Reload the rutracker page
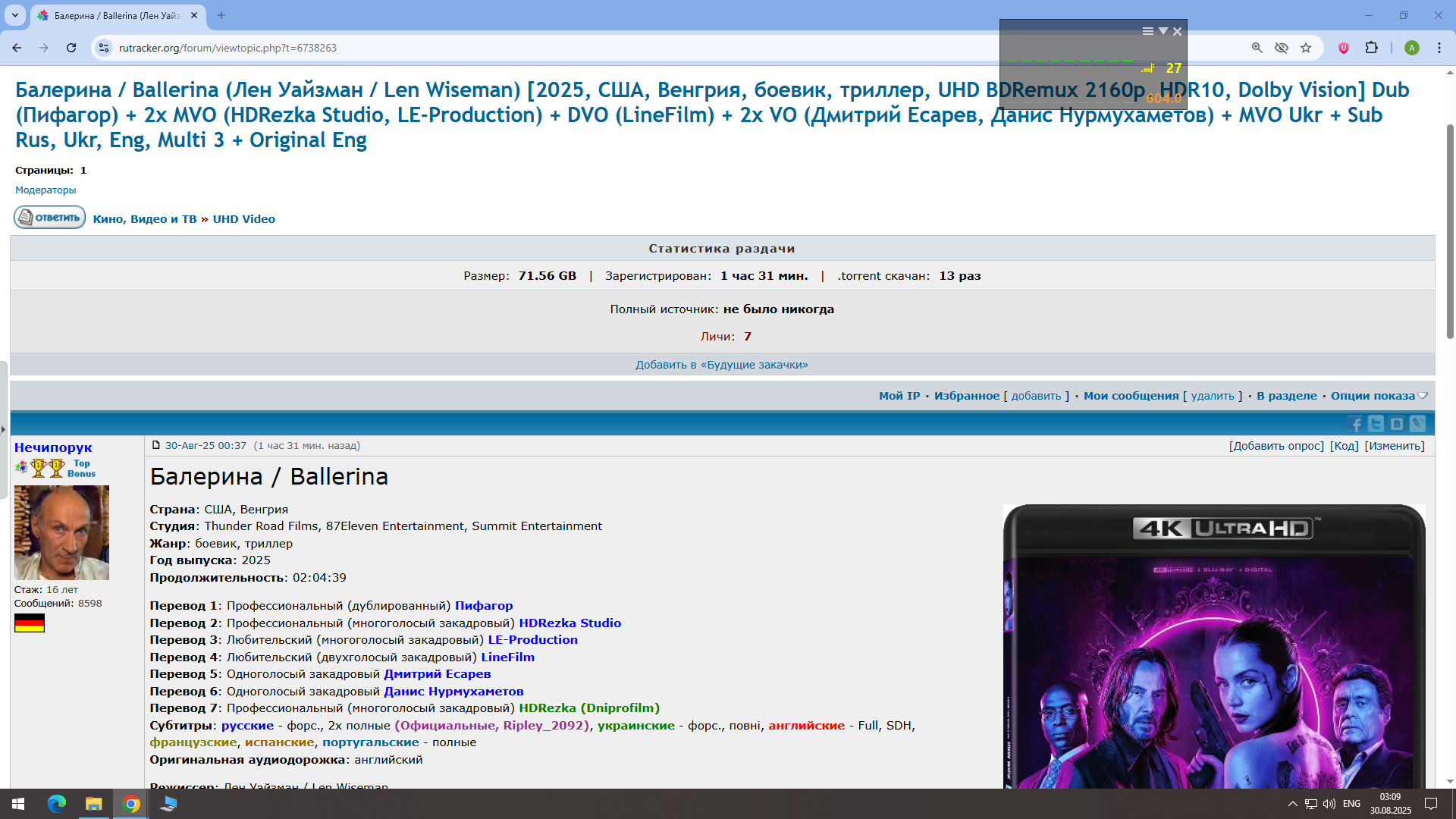Viewport: 1456px width, 819px height. click(71, 48)
